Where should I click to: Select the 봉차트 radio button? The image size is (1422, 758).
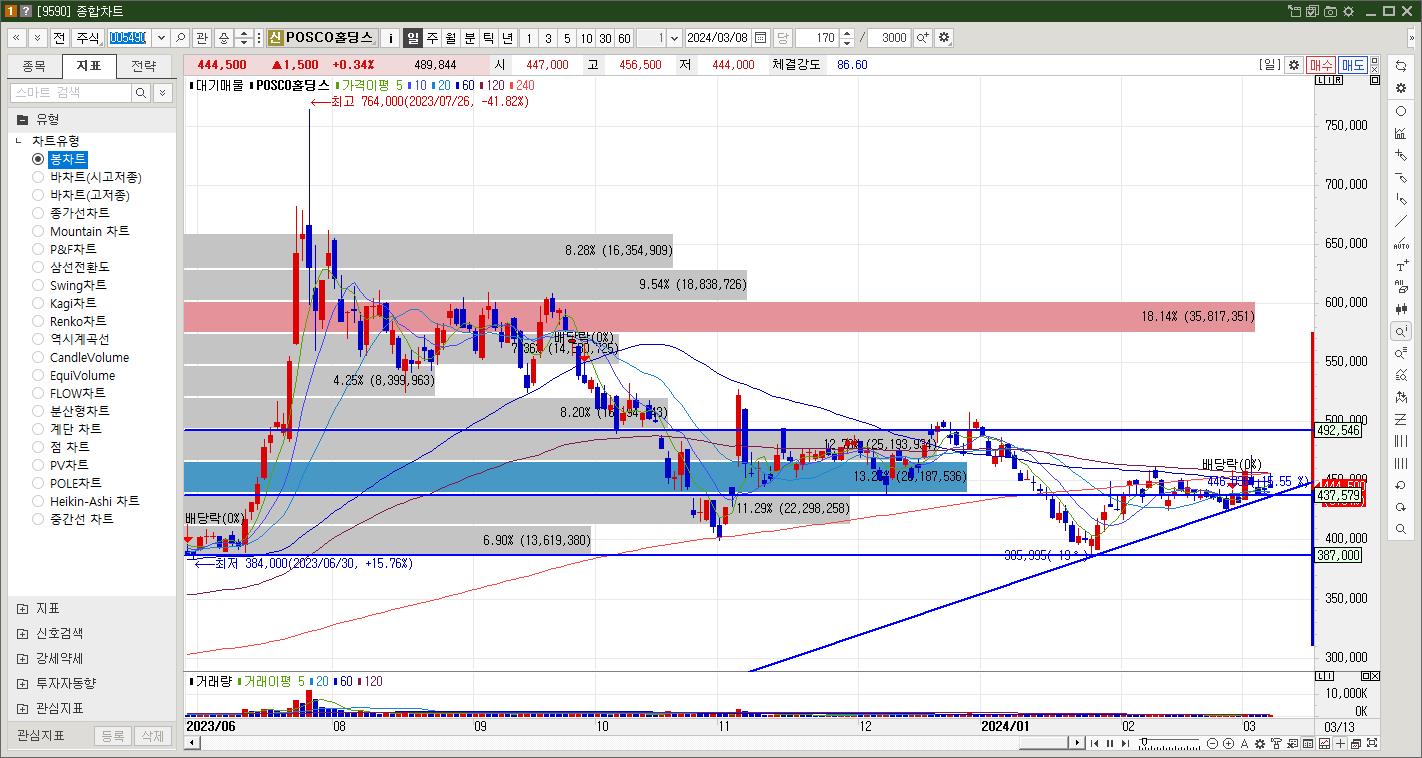38,159
